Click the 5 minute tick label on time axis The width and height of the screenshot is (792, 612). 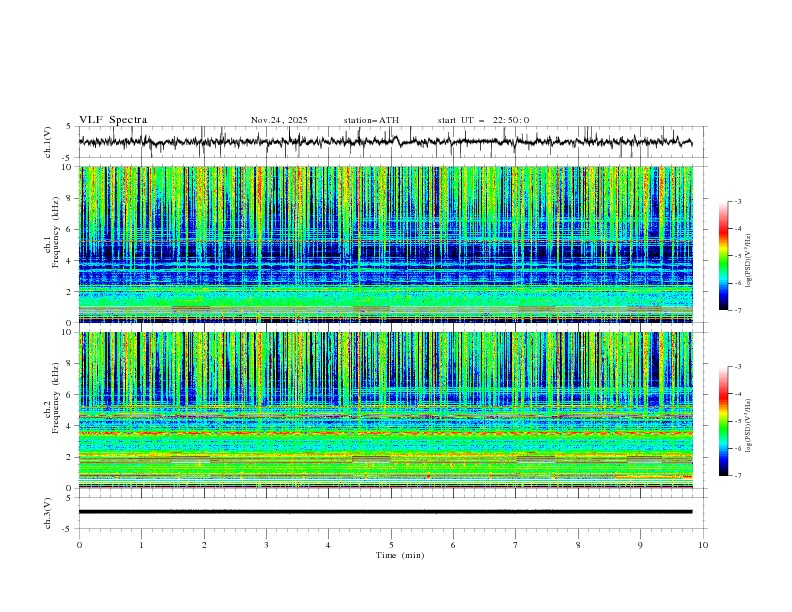tap(391, 544)
